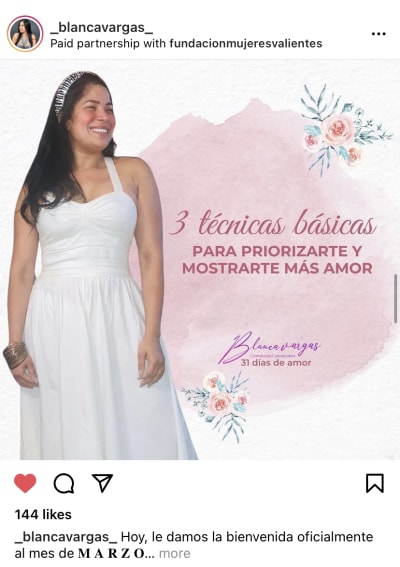The height and width of the screenshot is (567, 400).
Task: Expand caption by clicking more
Action: pos(175,553)
